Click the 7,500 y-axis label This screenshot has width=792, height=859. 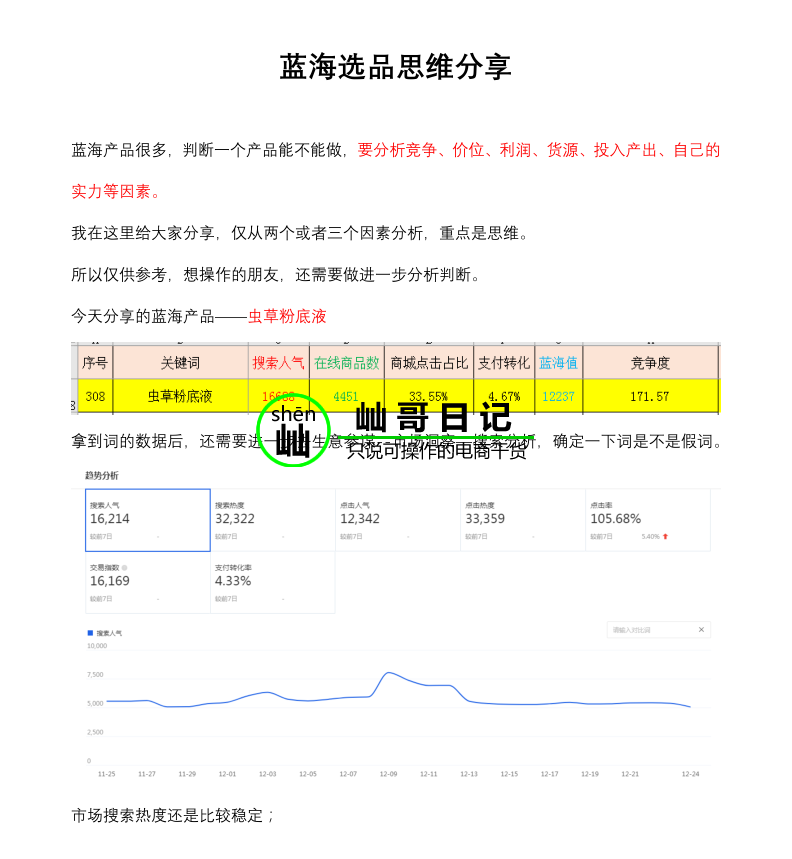[95, 674]
